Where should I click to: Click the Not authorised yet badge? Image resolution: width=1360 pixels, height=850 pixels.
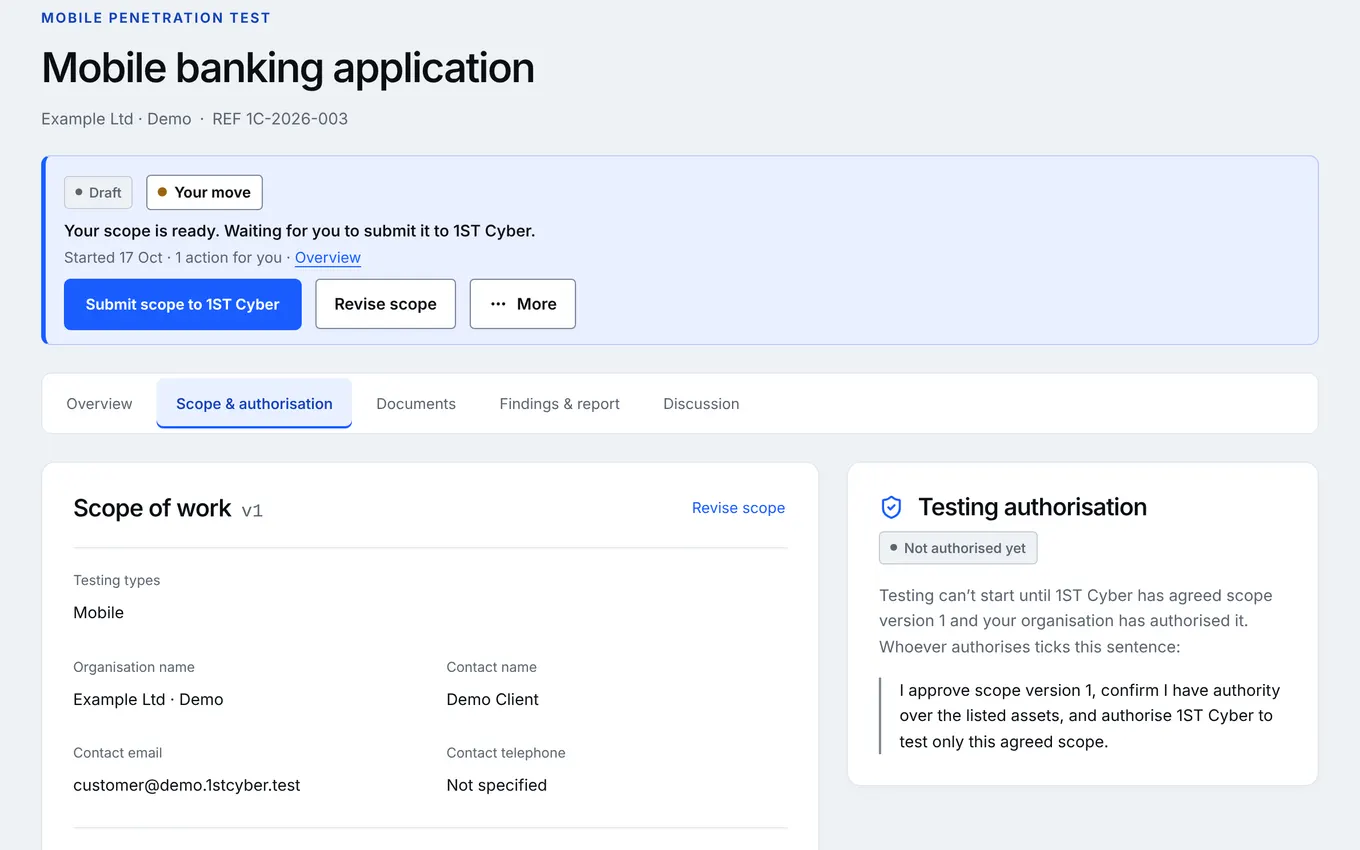(x=958, y=548)
